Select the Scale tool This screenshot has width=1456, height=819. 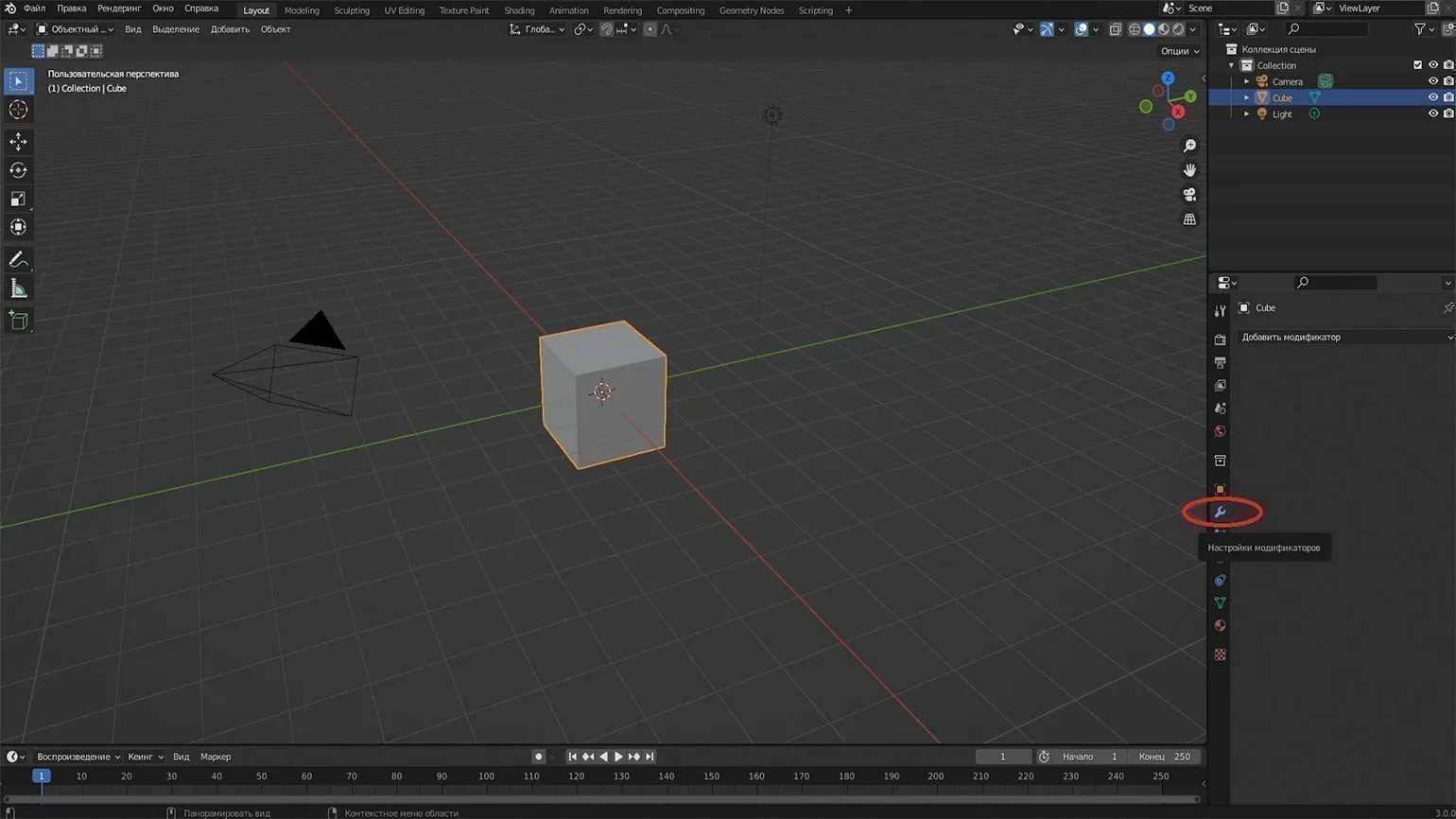pyautogui.click(x=18, y=199)
